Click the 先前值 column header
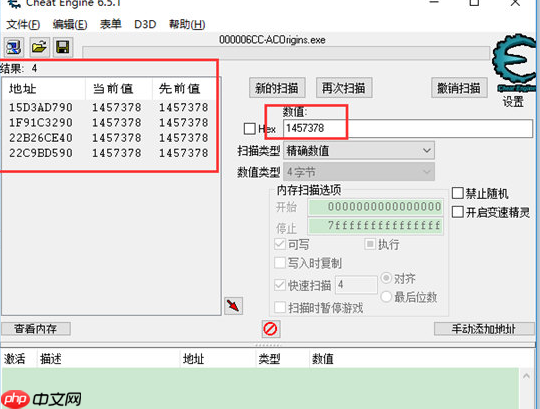The width and height of the screenshot is (540, 409). 186,89
